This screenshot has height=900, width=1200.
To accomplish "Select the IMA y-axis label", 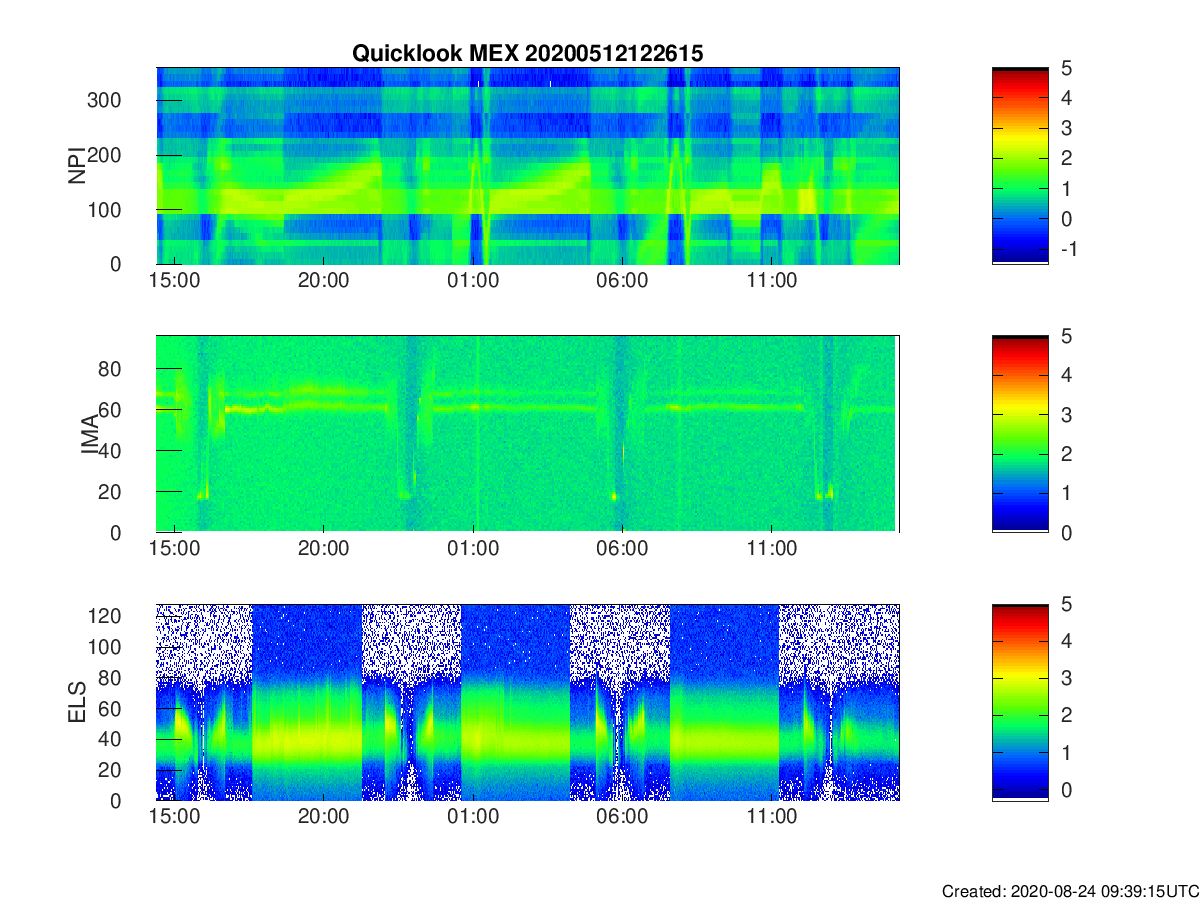I will click(91, 435).
